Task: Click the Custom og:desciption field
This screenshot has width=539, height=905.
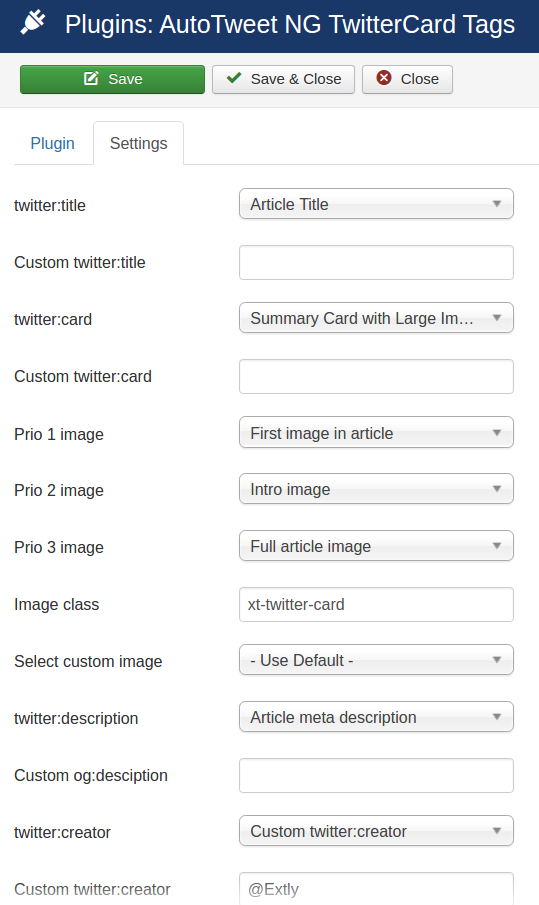Action: click(x=376, y=776)
